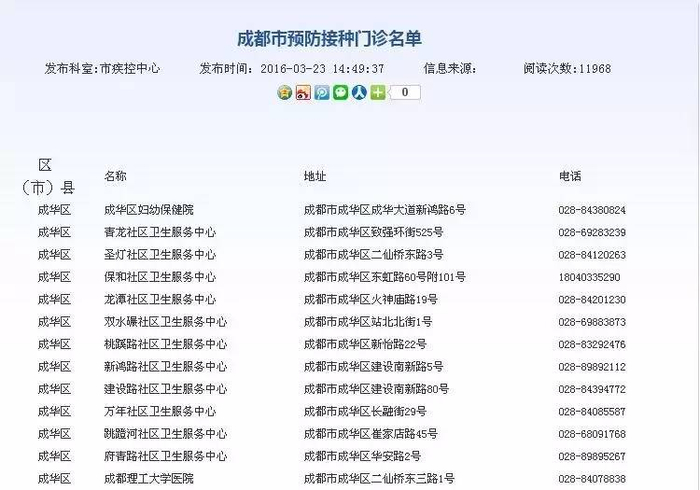This screenshot has height=490, width=700.
Task: Select 保和社区卫生服务中心 entry
Action: pyautogui.click(x=160, y=277)
